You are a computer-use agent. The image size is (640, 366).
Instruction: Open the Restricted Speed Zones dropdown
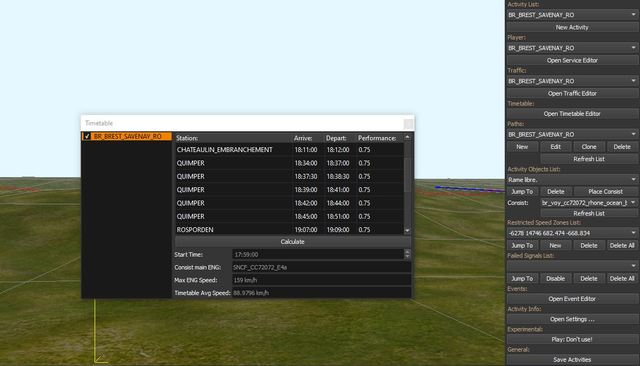(x=572, y=233)
